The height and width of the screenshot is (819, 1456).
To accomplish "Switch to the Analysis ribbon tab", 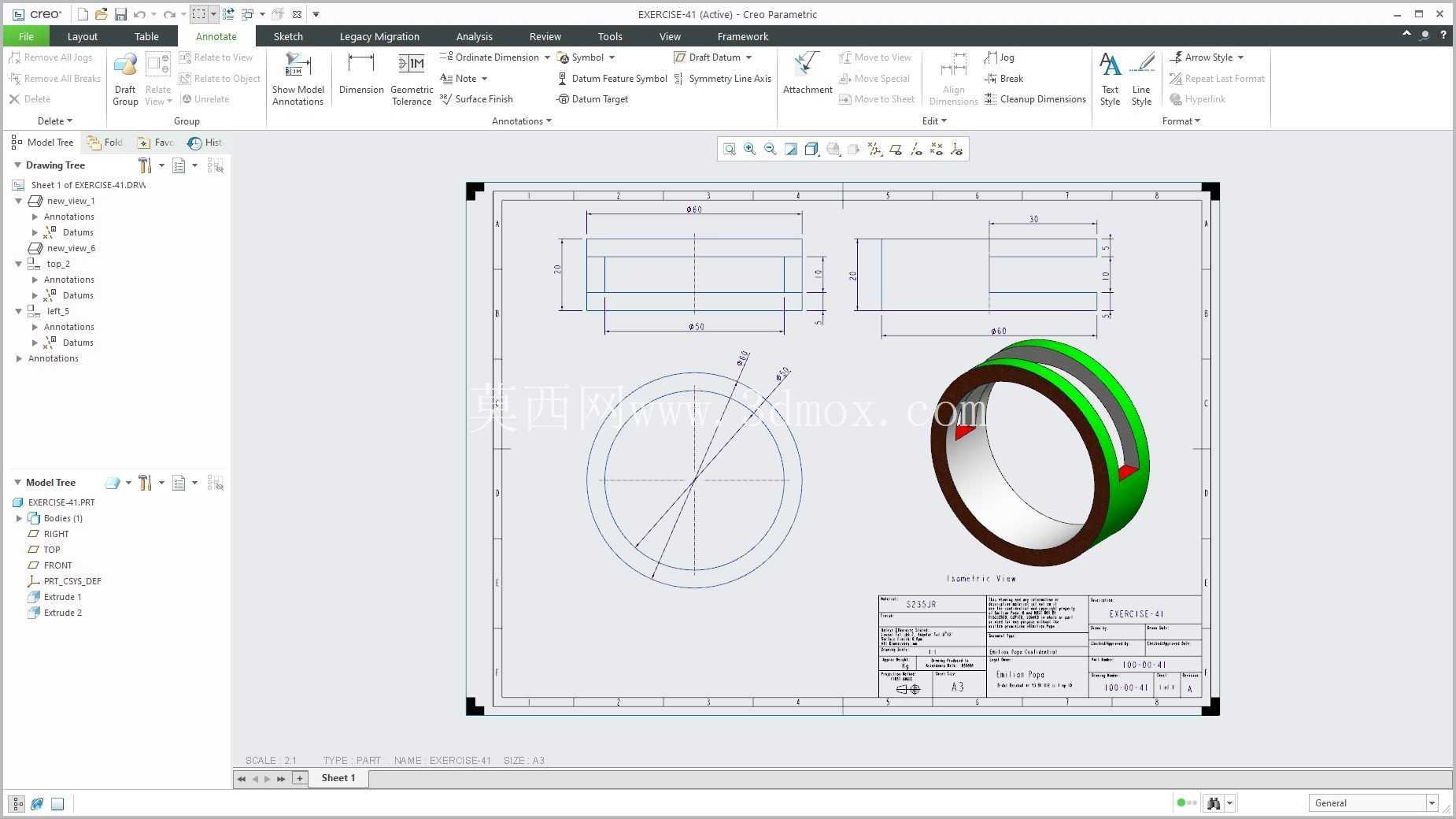I will (474, 36).
